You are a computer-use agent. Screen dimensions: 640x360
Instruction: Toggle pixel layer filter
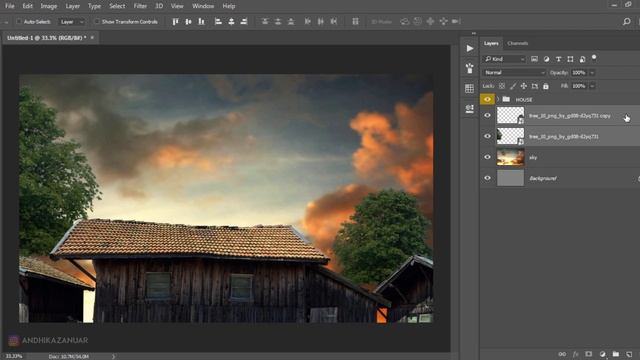point(534,59)
